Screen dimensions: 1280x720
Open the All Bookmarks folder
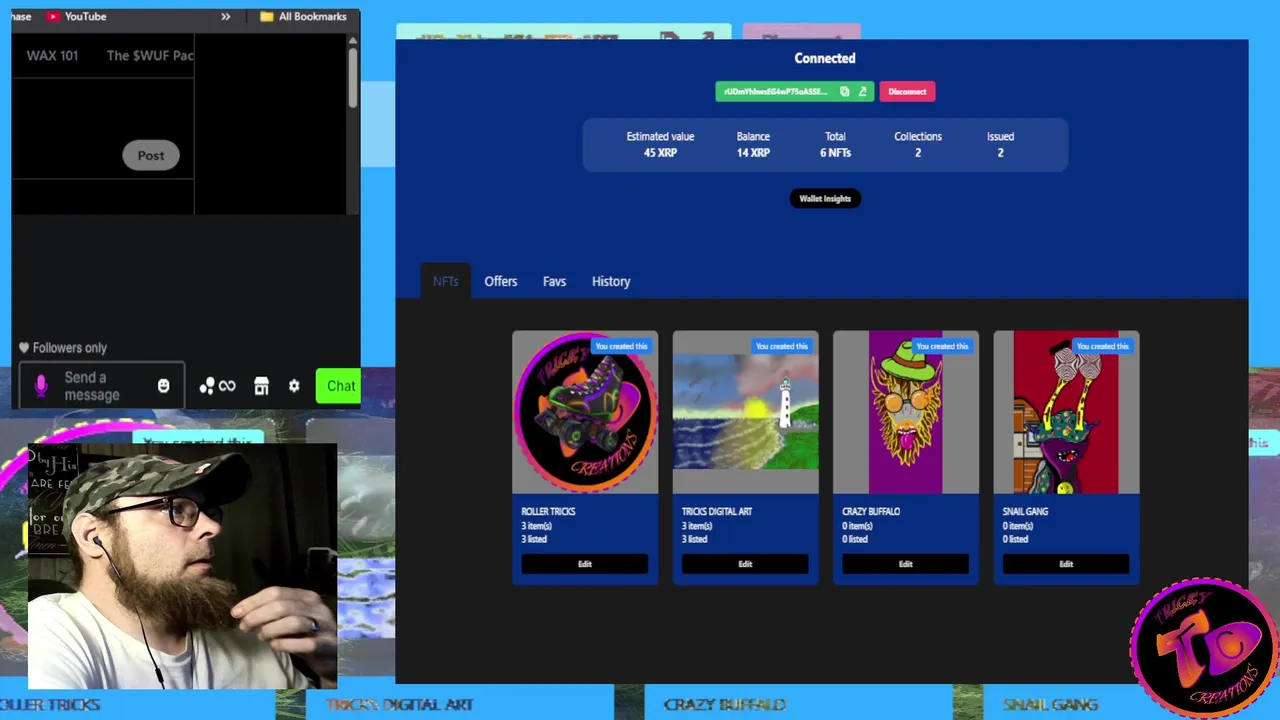click(x=303, y=16)
